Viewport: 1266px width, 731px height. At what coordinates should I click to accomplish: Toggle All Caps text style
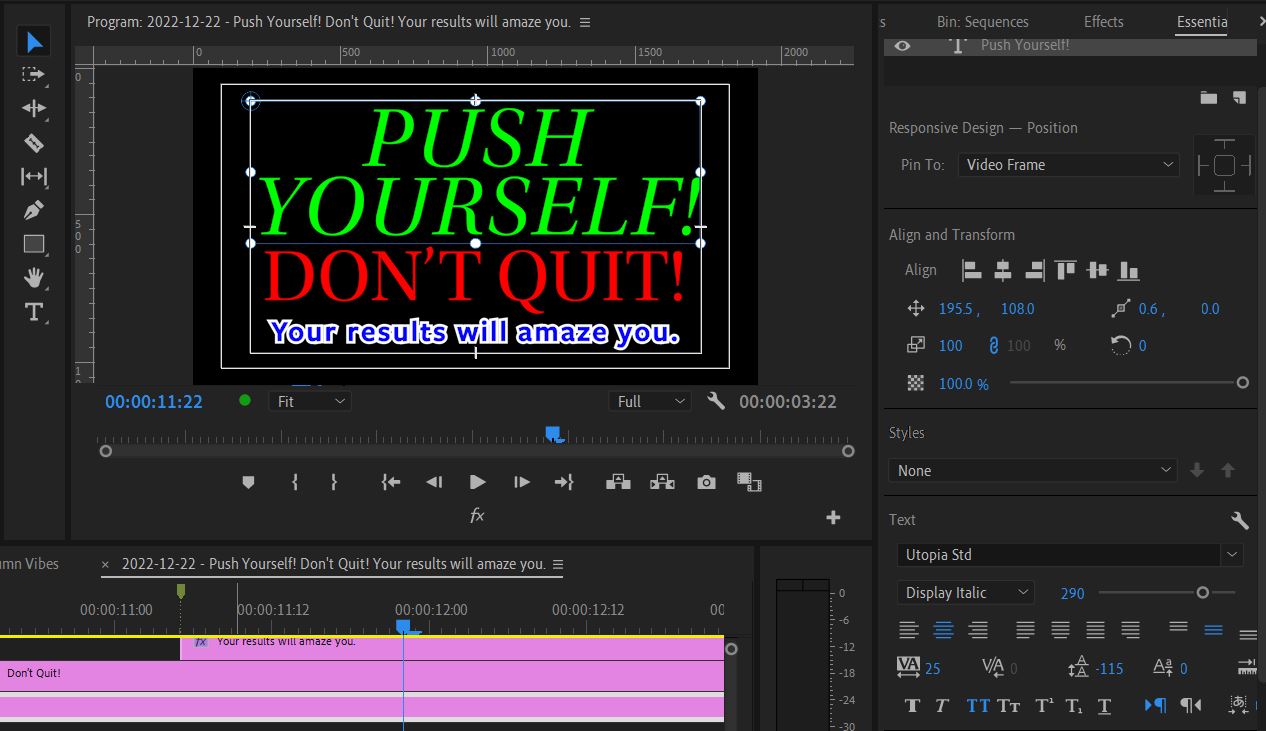coord(976,706)
